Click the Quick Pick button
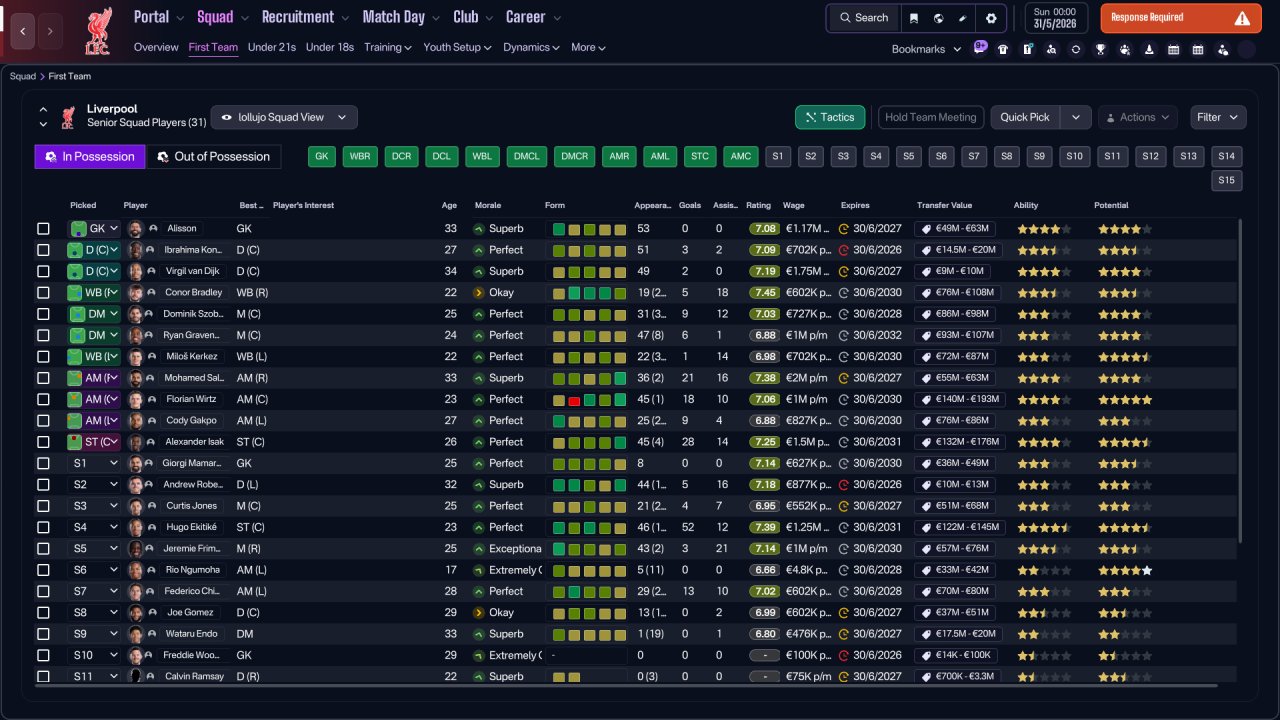Screen dimensions: 1280x720 [1025, 117]
